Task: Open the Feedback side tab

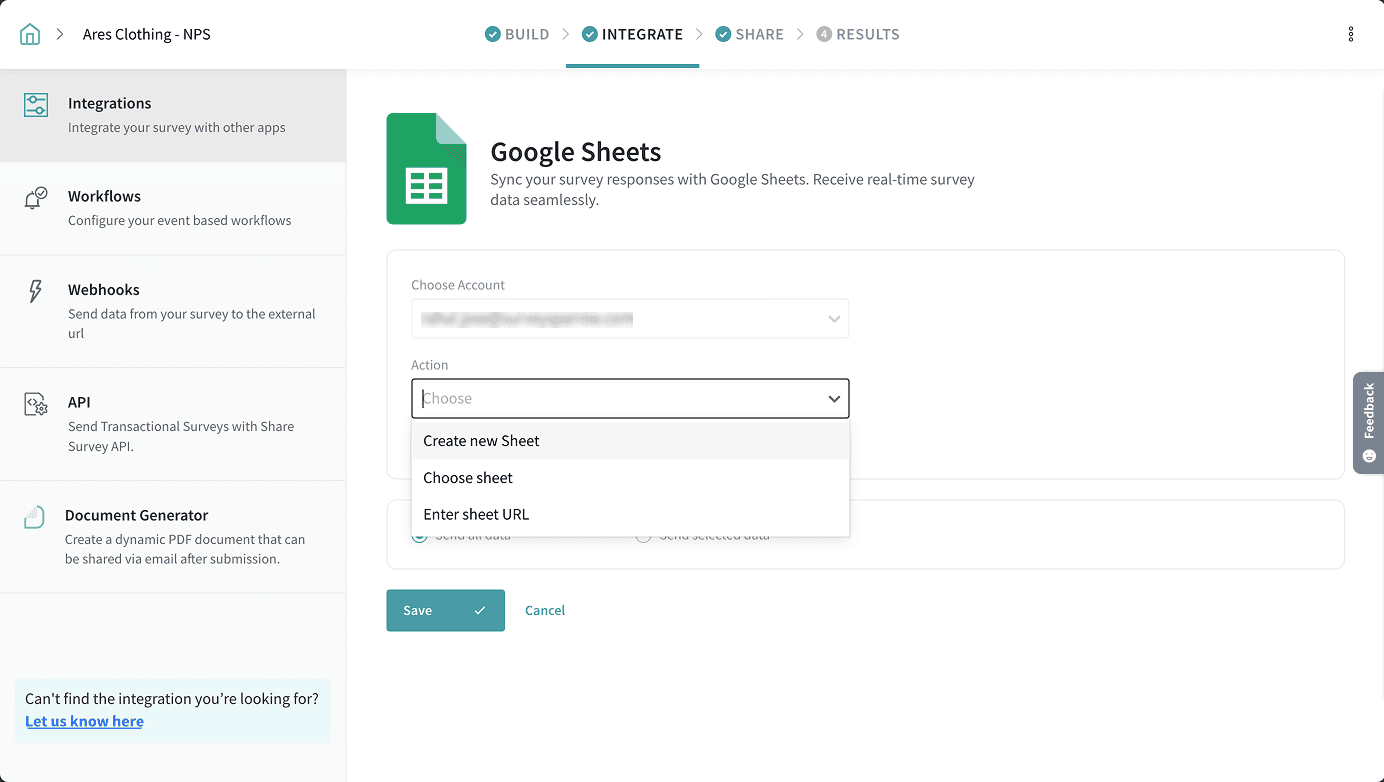Action: pos(1369,422)
